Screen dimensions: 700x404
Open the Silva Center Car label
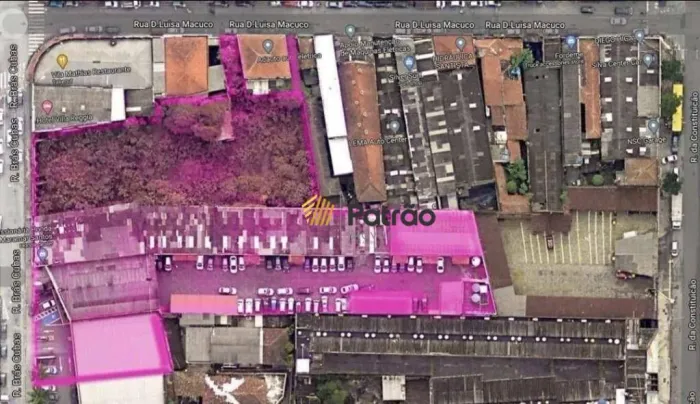tap(616, 63)
